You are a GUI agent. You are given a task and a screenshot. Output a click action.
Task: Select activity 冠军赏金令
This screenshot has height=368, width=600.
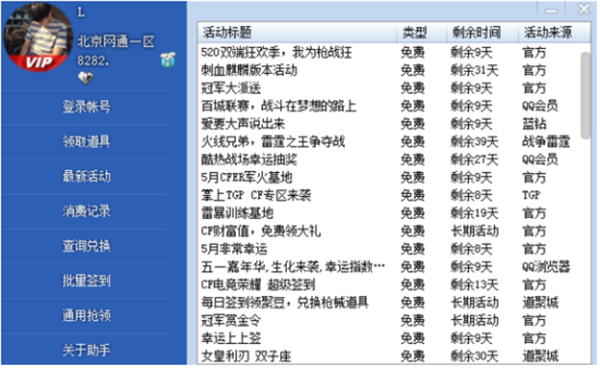(231, 320)
